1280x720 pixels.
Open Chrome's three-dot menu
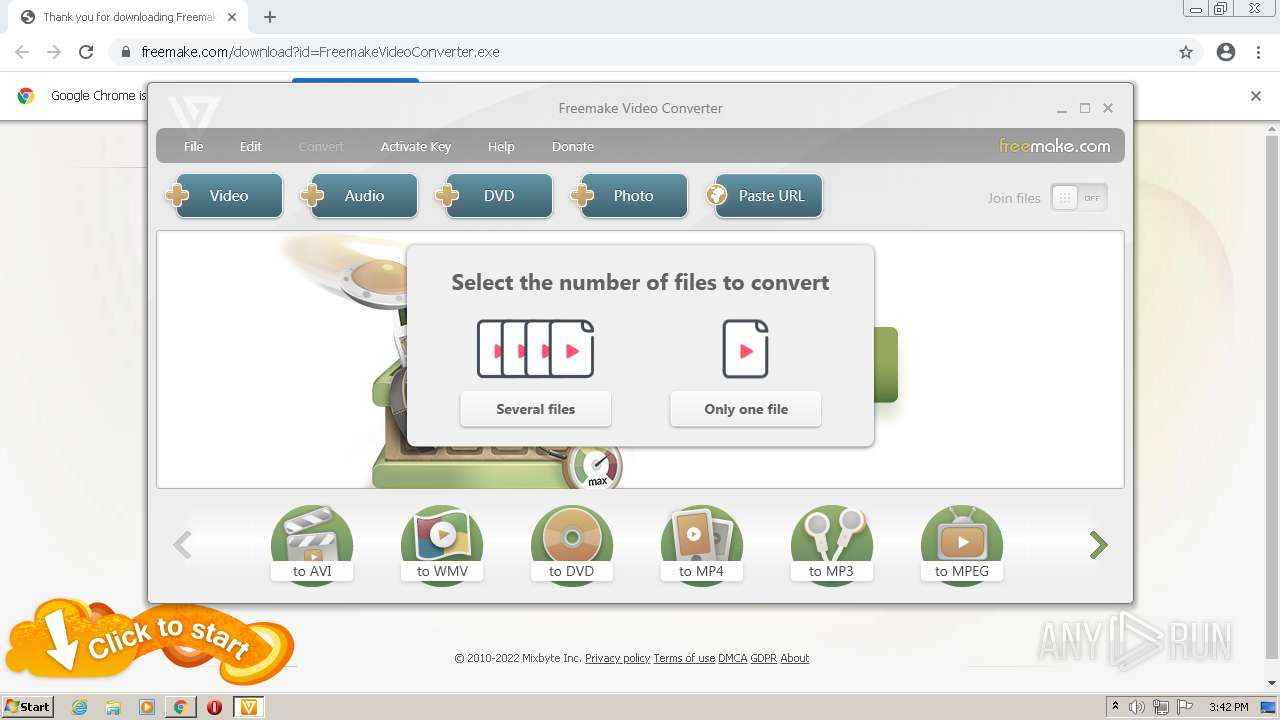click(x=1258, y=52)
